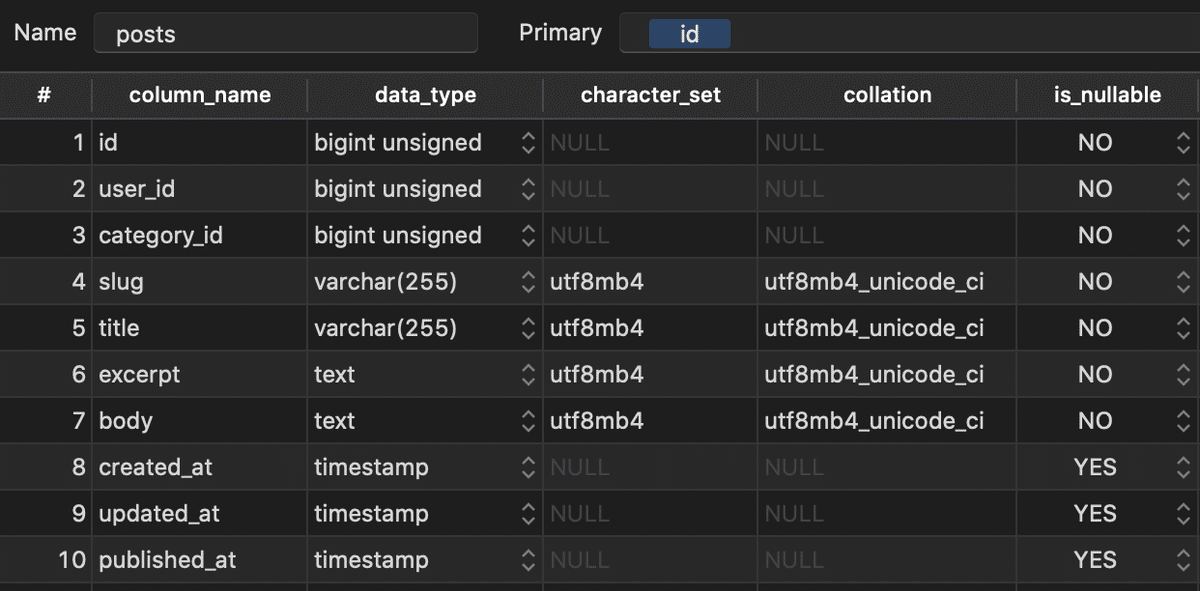Edit collation cell for slug row
Viewport: 1200px width, 591px height.
pos(874,282)
